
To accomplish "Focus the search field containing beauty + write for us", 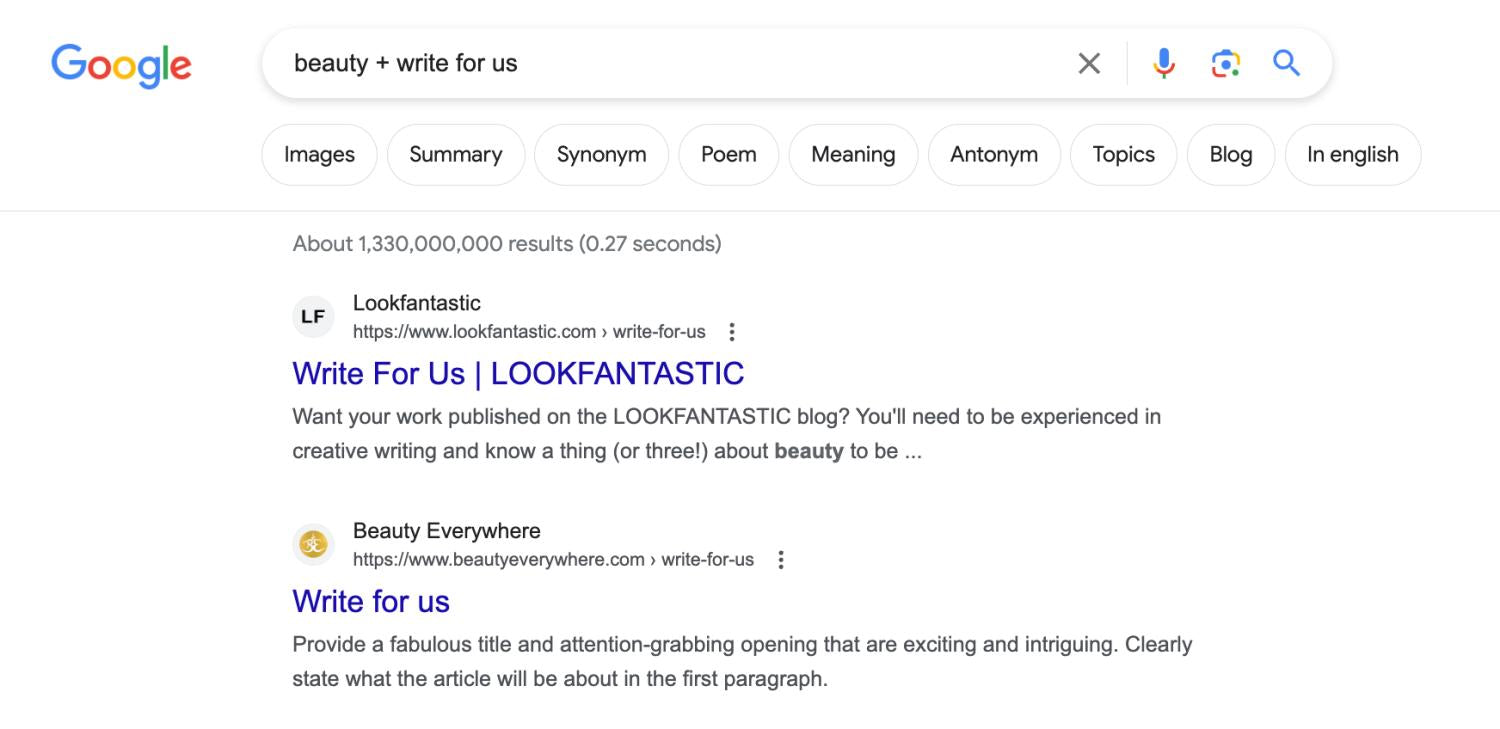I will 670,63.
